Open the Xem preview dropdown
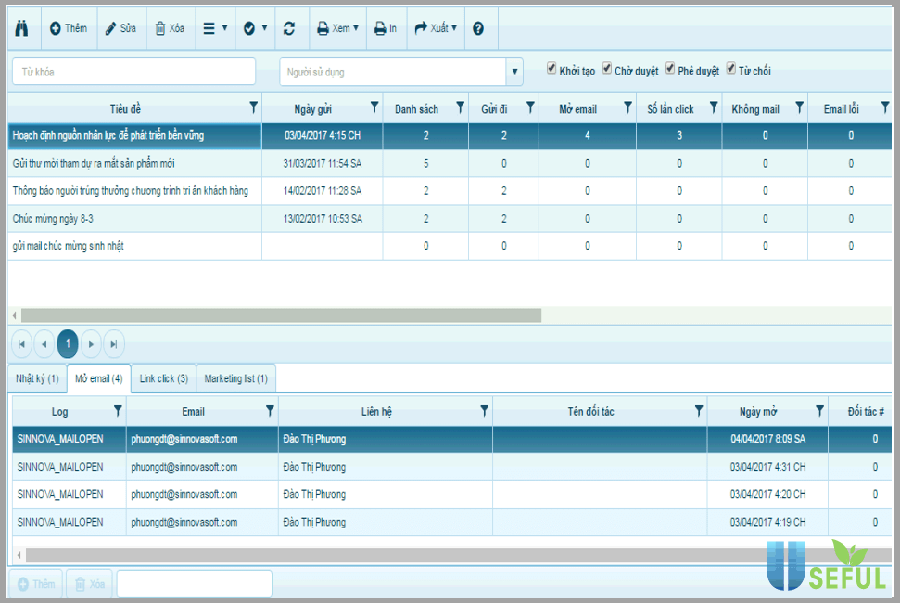900x603 pixels. click(x=337, y=29)
